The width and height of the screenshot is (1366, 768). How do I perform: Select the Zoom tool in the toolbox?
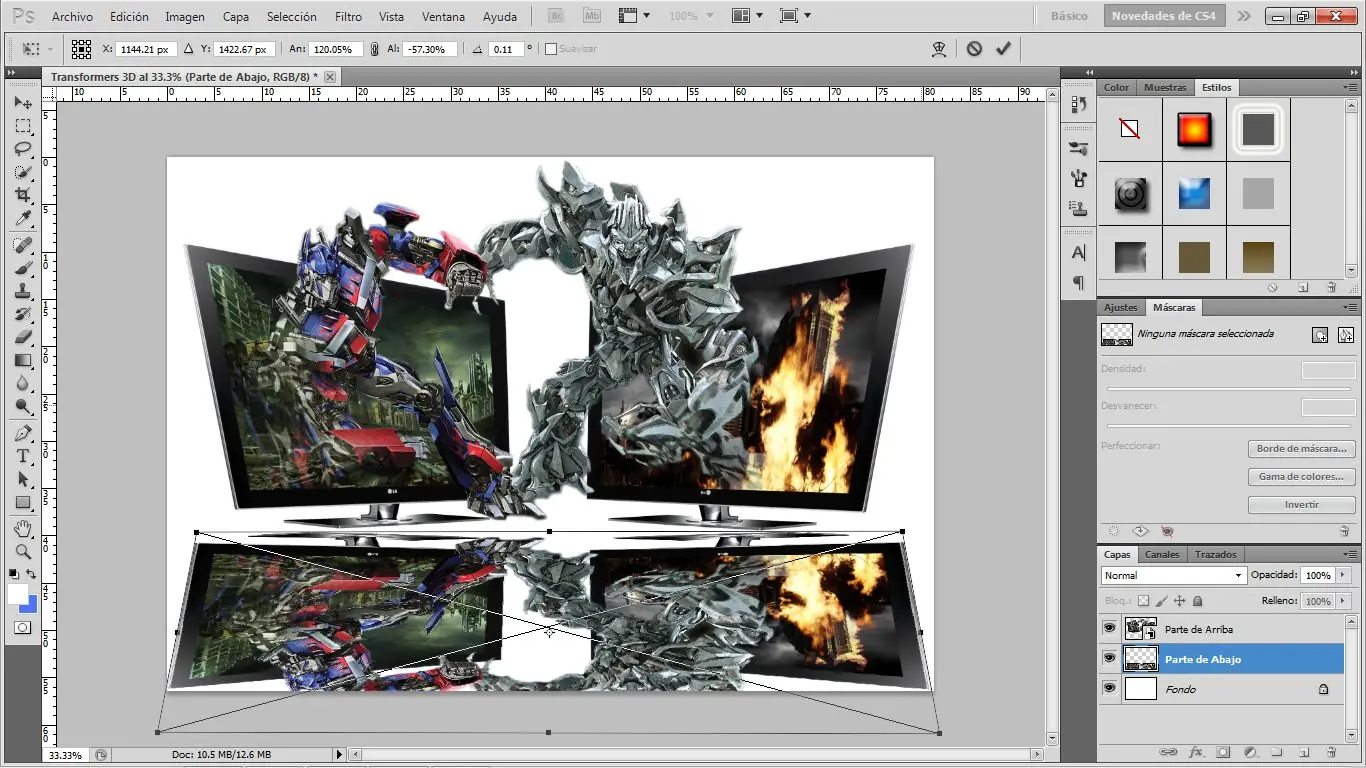click(23, 551)
